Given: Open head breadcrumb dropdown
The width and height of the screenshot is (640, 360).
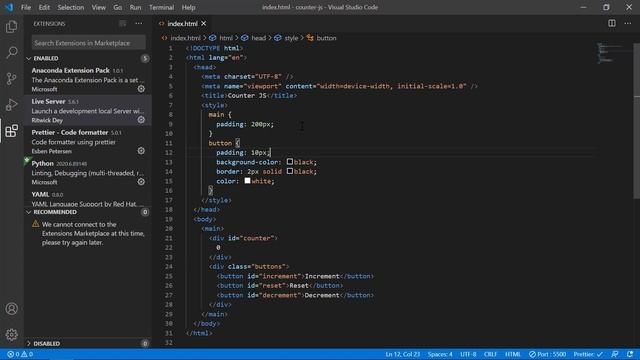Looking at the screenshot, I should [253, 38].
